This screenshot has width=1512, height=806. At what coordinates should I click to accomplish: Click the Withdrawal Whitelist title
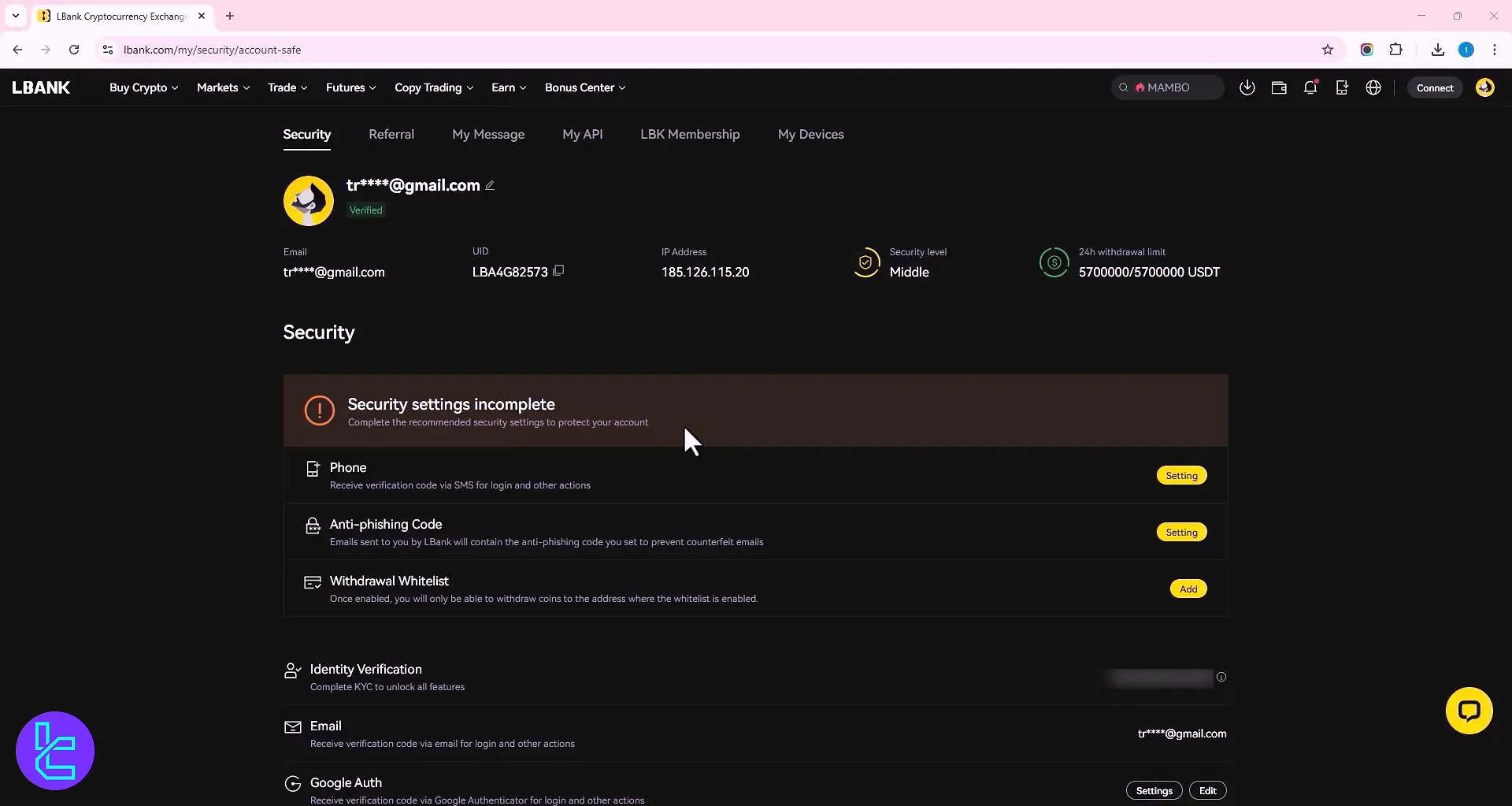point(389,581)
